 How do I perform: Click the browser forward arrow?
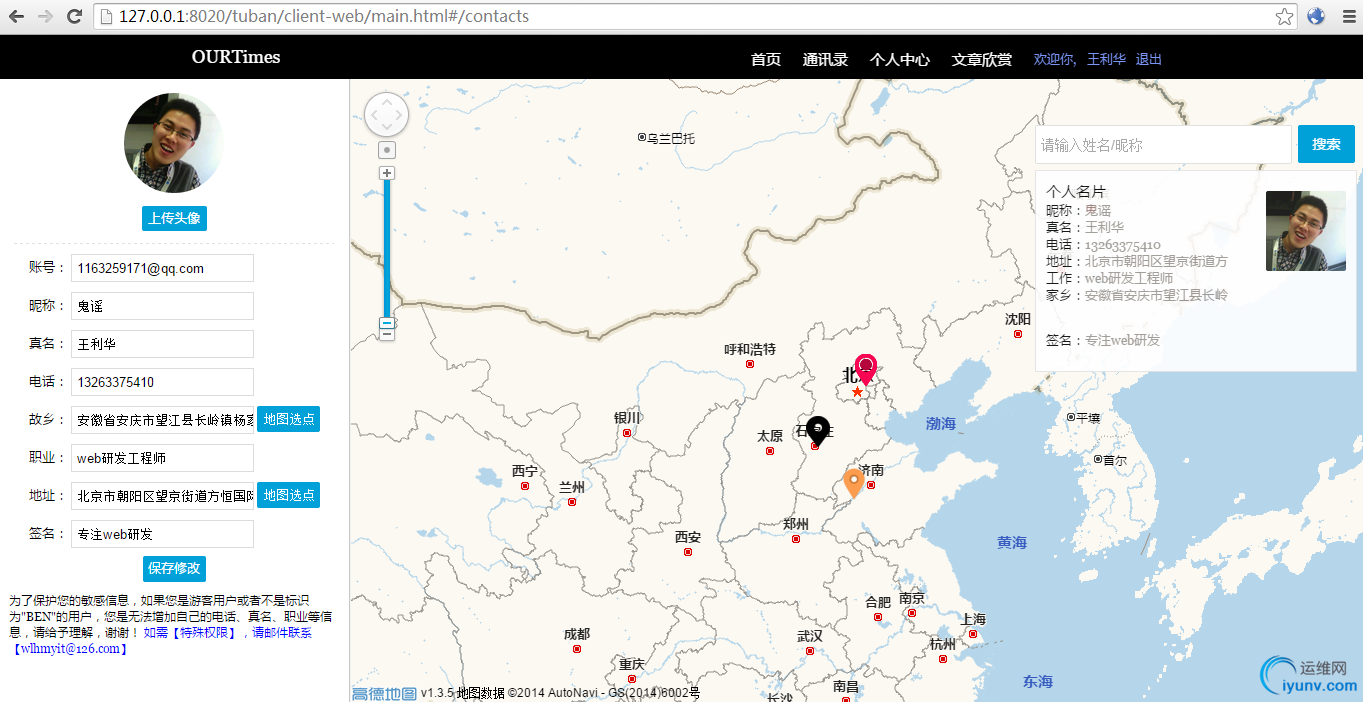[45, 16]
